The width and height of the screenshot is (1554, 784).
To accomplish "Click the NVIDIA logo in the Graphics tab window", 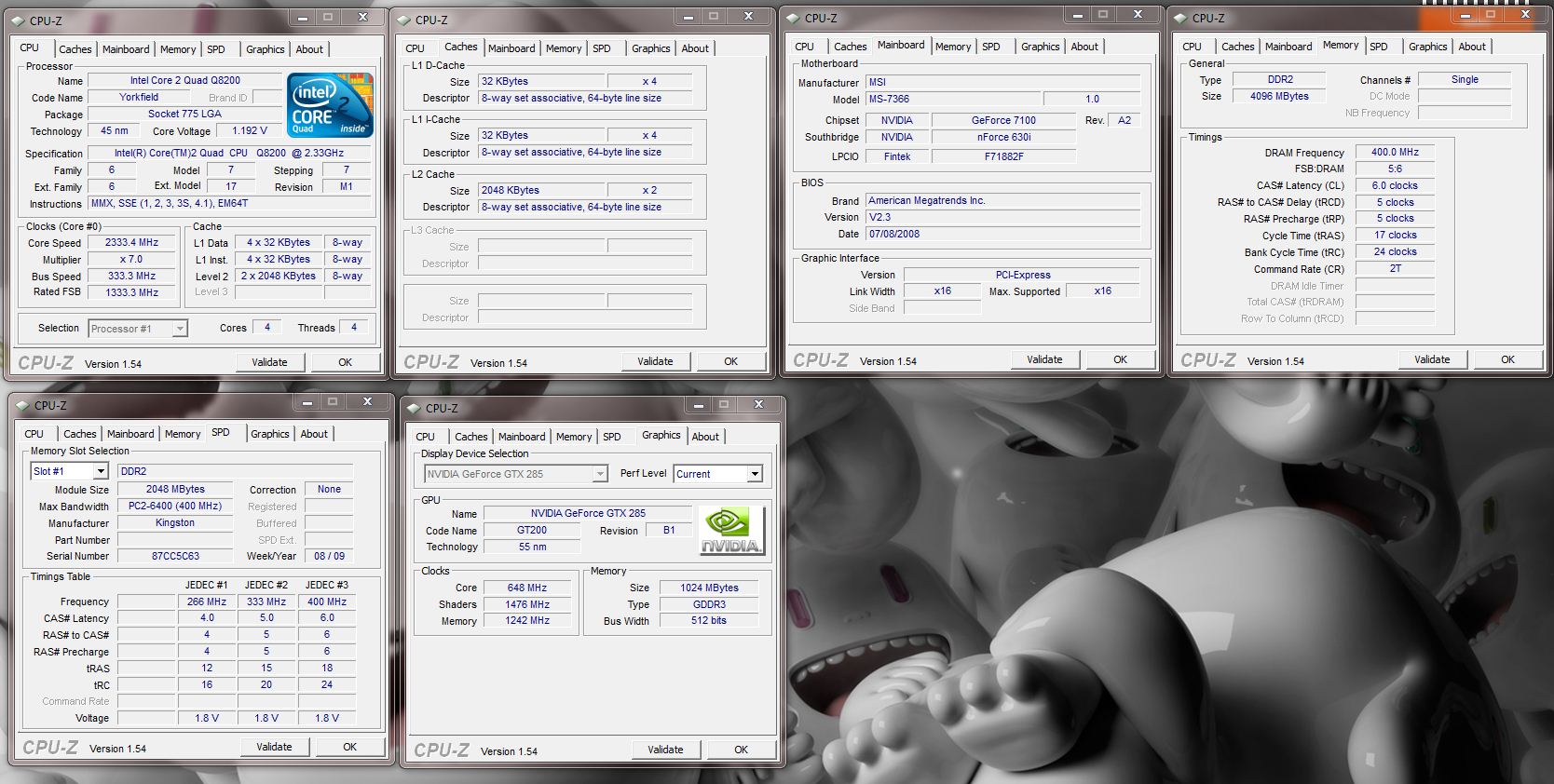I will [731, 531].
